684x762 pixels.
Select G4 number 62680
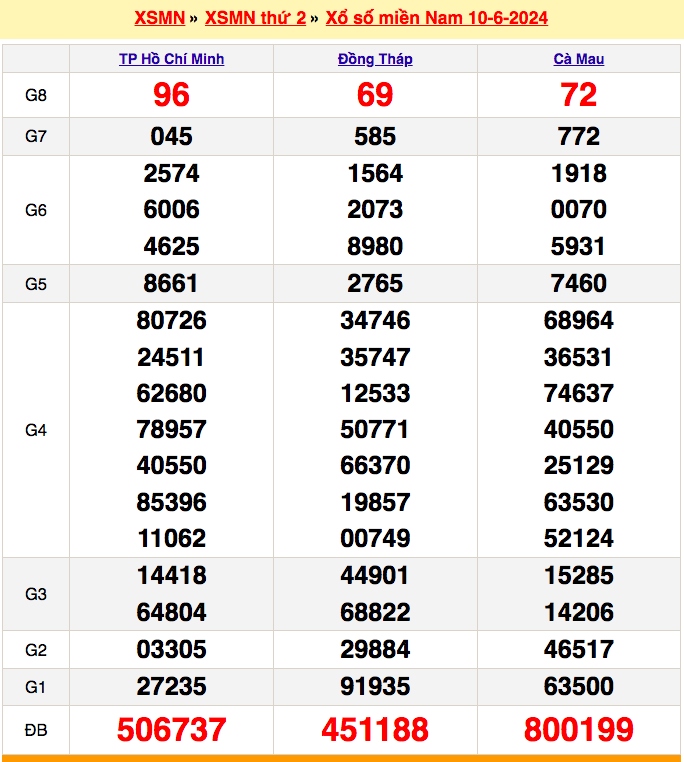[171, 393]
